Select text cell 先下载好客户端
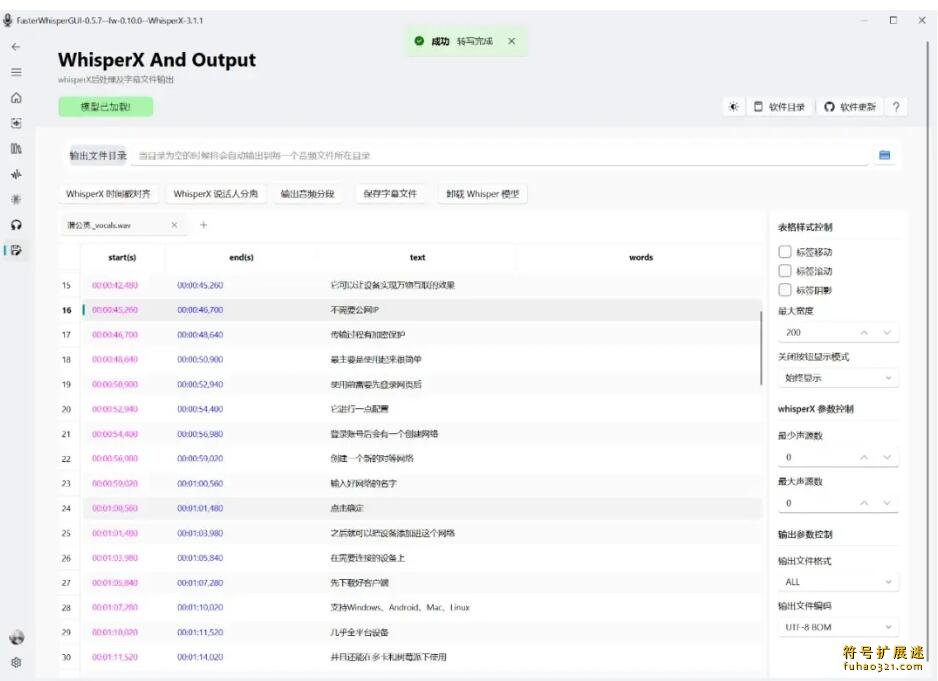This screenshot has width=938, height=681. click(x=360, y=582)
